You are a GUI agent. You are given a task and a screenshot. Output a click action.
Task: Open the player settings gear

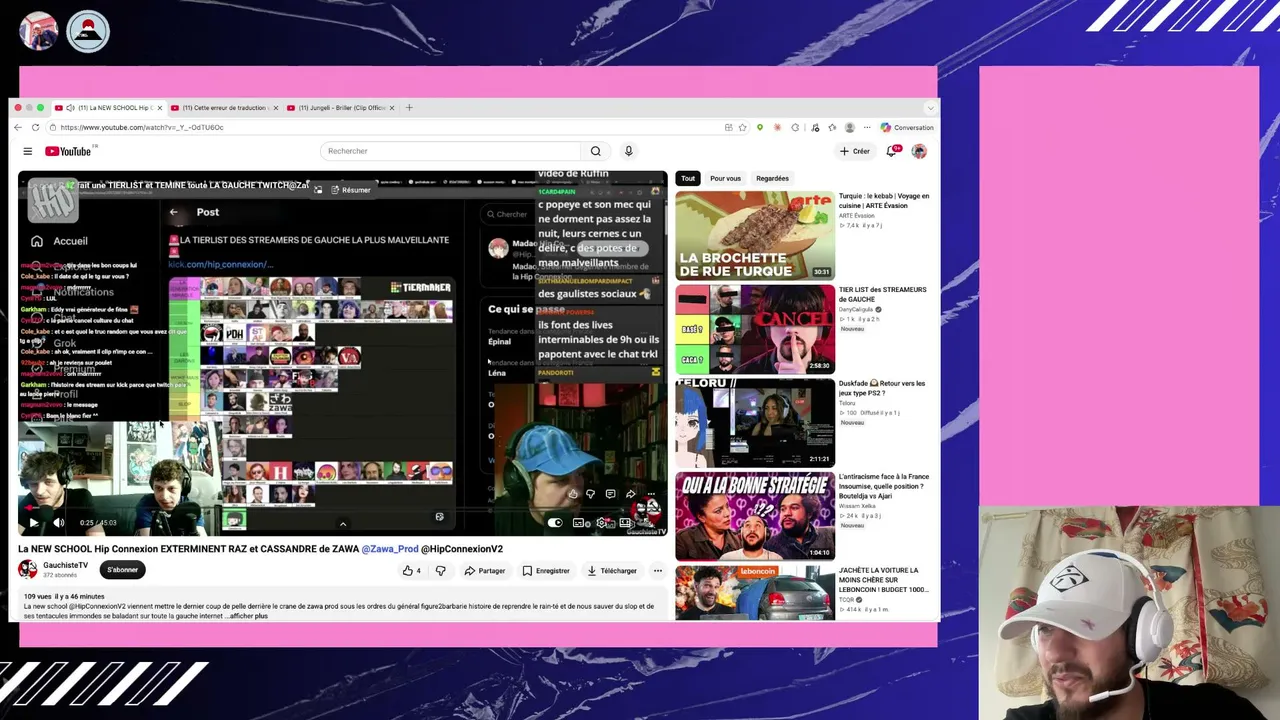click(602, 522)
